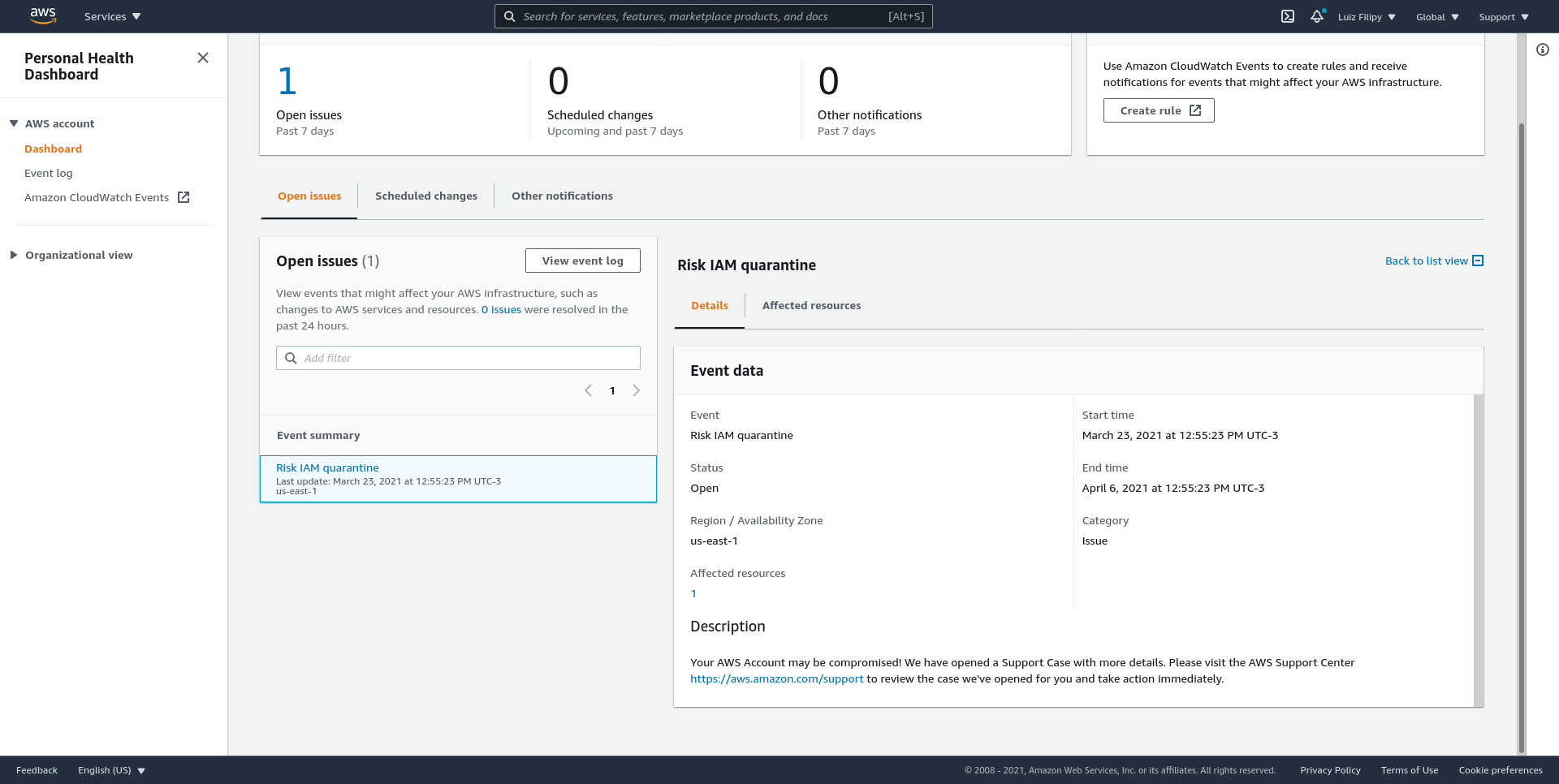Click the Back to list view link
The width and height of the screenshot is (1559, 784).
coord(1426,261)
